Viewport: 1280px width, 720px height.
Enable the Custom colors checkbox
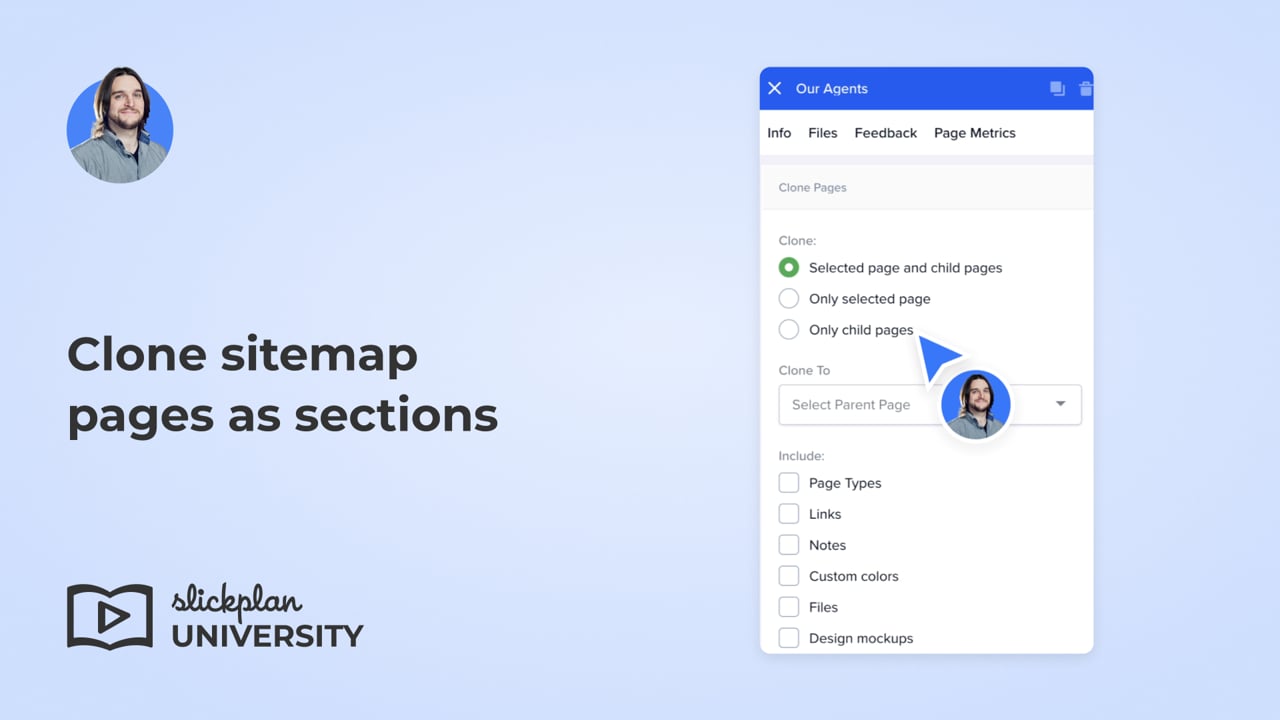[x=789, y=576]
